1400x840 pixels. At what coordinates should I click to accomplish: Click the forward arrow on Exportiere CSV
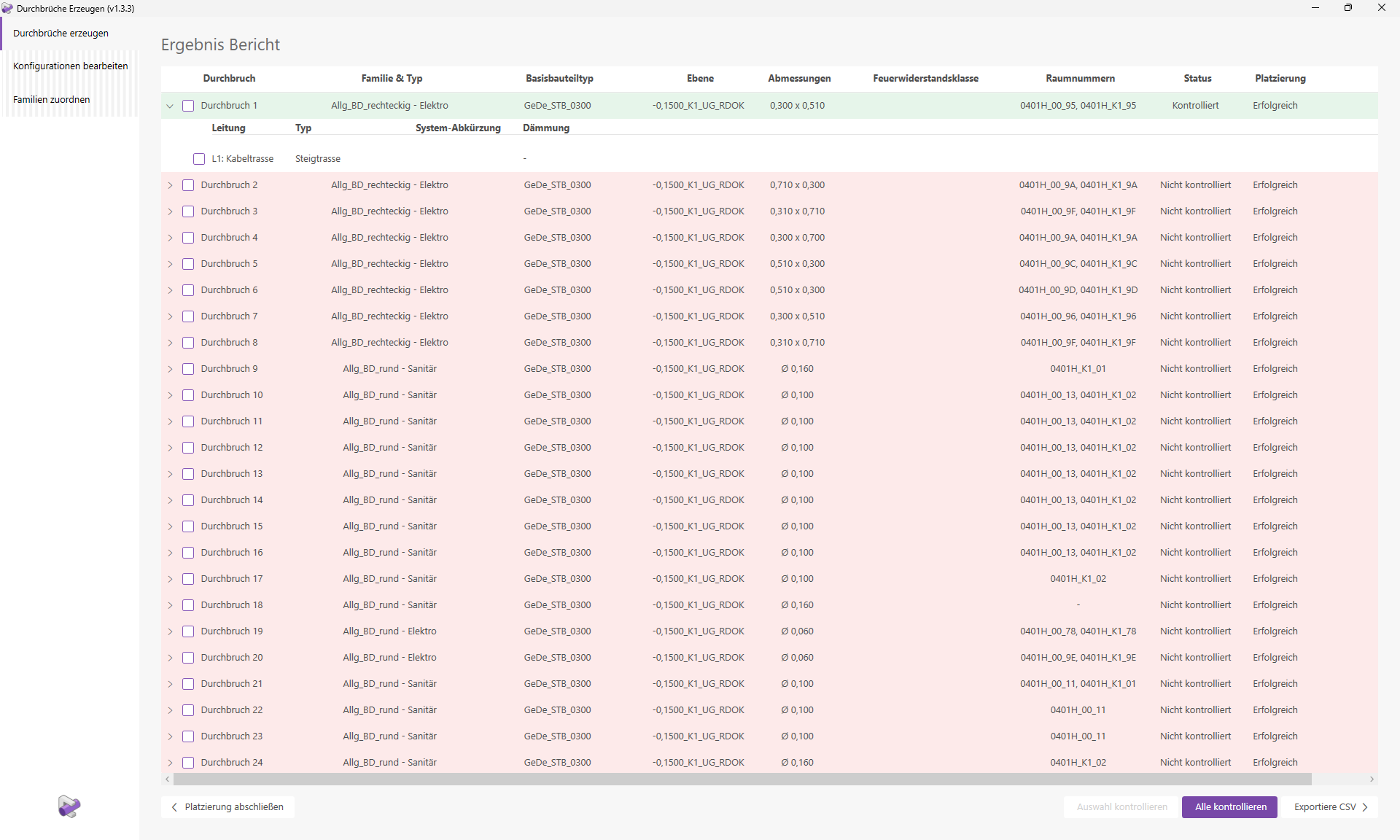pos(1365,807)
